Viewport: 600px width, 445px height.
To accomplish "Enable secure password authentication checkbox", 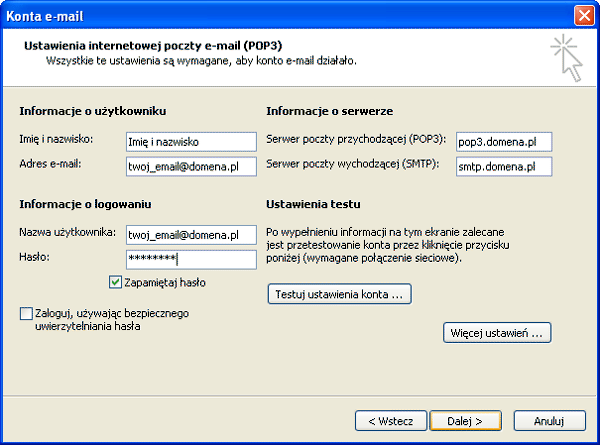I will coord(26,313).
